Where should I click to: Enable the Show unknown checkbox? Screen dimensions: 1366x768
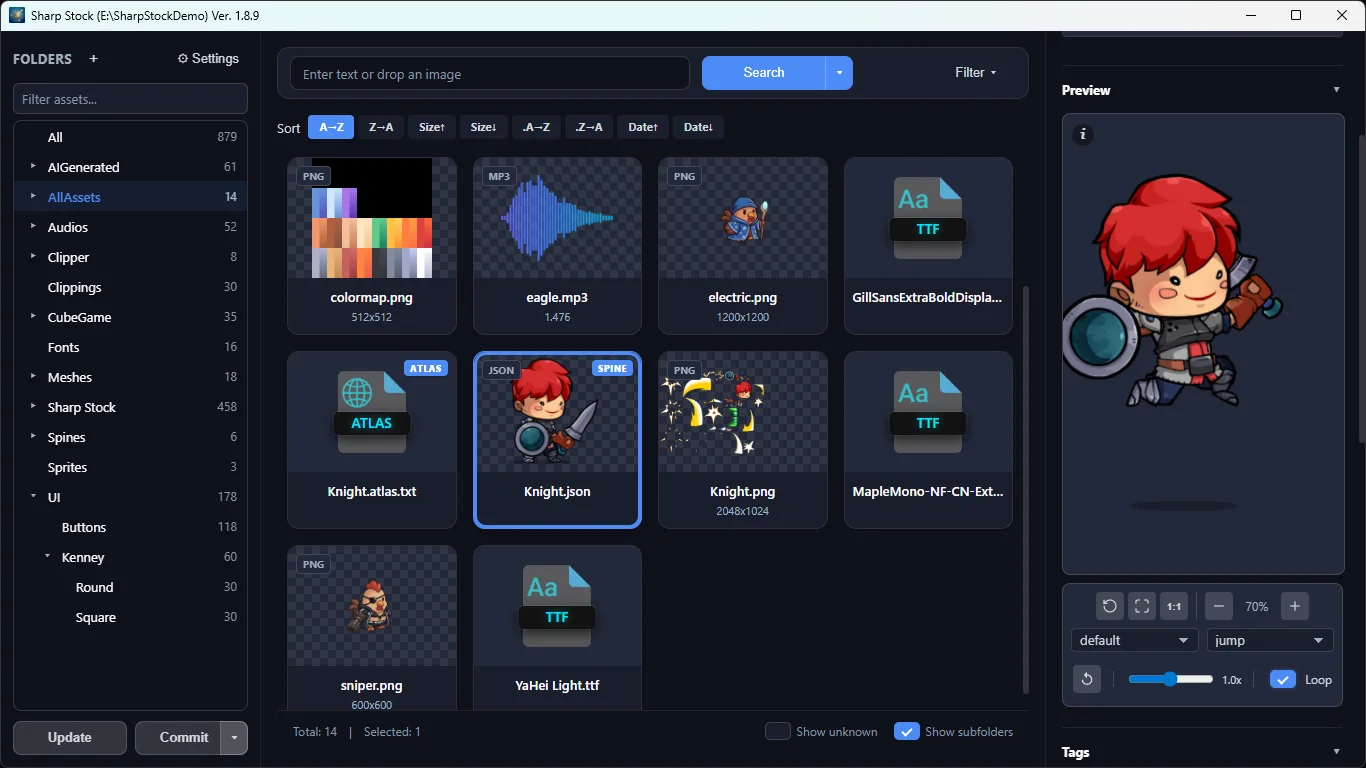click(778, 731)
